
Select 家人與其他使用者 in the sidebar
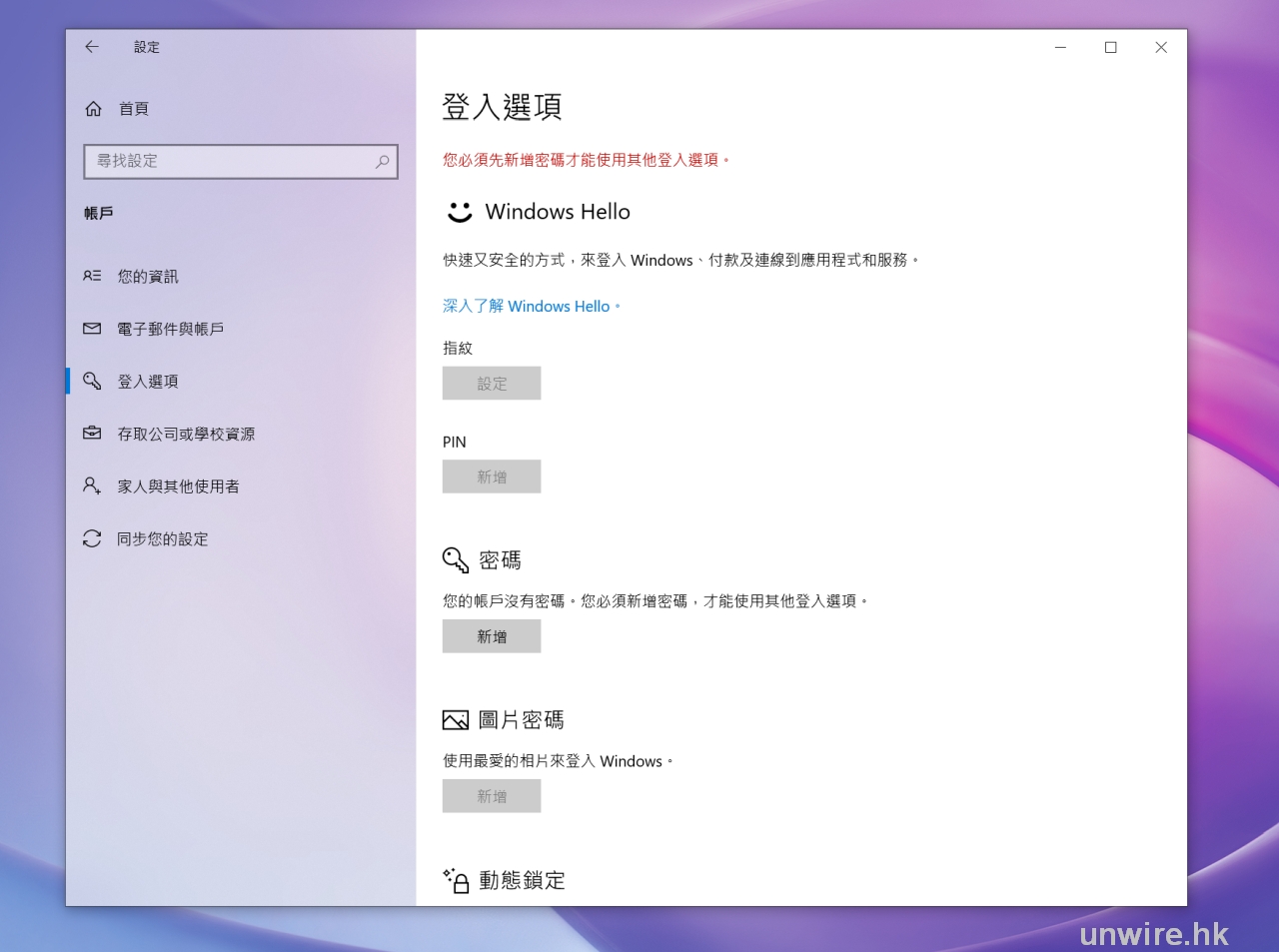(x=178, y=486)
